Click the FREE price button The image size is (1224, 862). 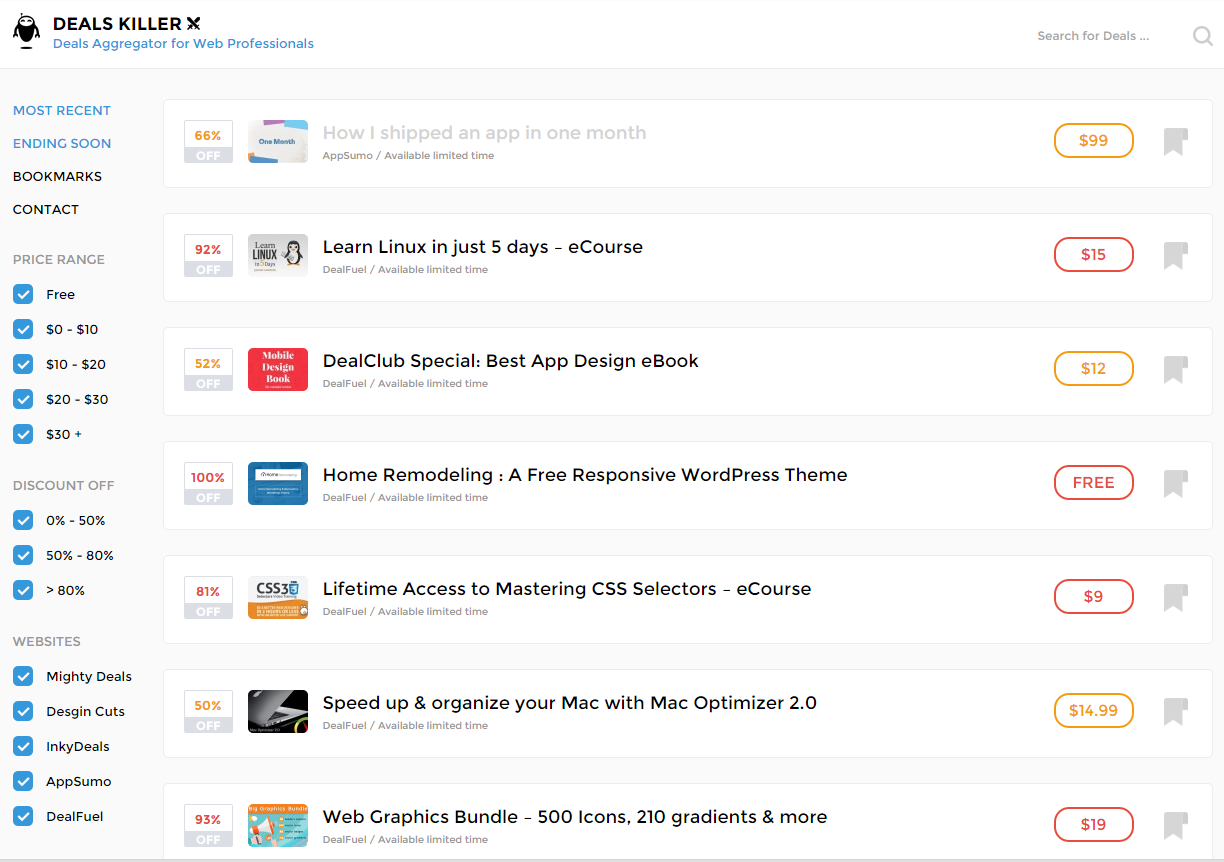[x=1094, y=483]
